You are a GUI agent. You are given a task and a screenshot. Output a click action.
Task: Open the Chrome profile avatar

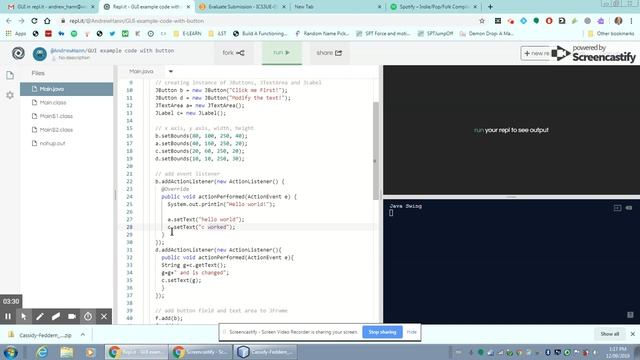618,21
